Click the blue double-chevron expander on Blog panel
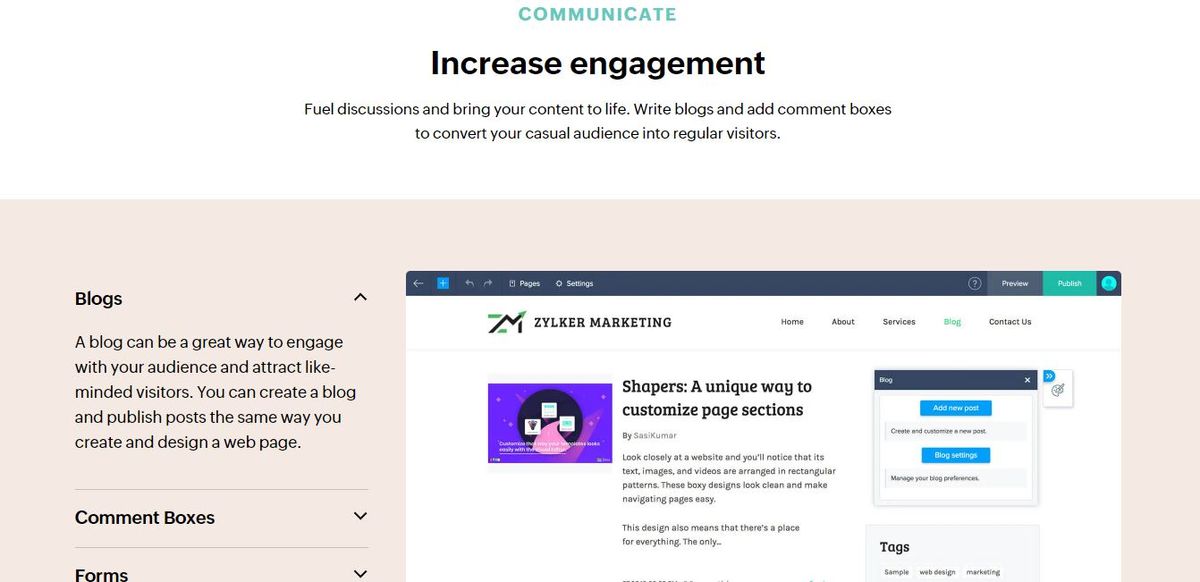This screenshot has width=1200, height=582. 1049,376
